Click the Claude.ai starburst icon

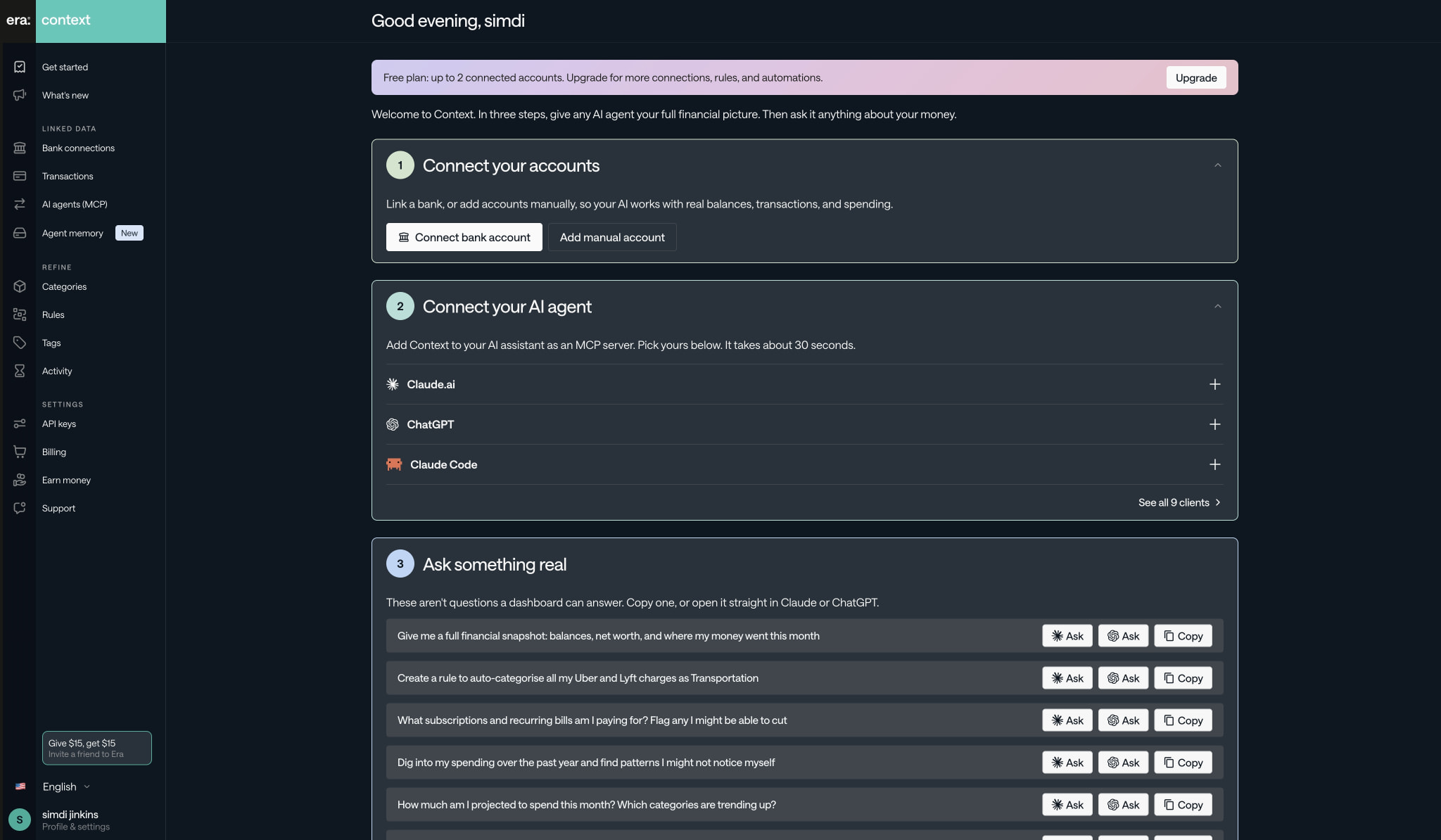tap(393, 384)
